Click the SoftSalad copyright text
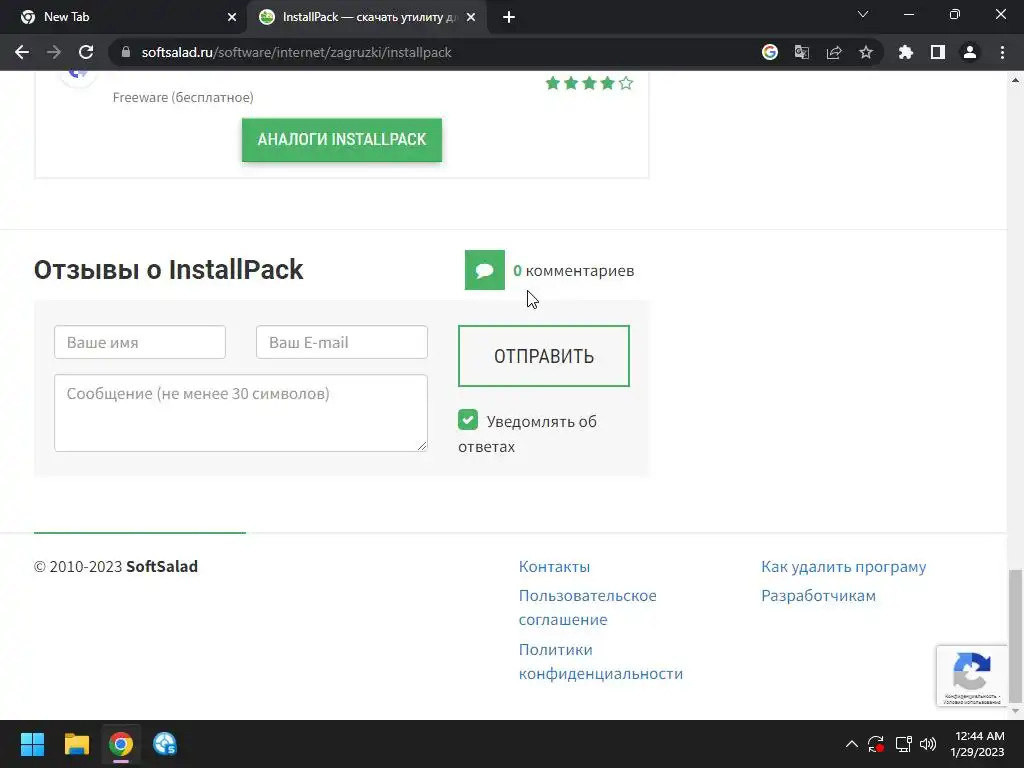The height and width of the screenshot is (768, 1024). [116, 566]
